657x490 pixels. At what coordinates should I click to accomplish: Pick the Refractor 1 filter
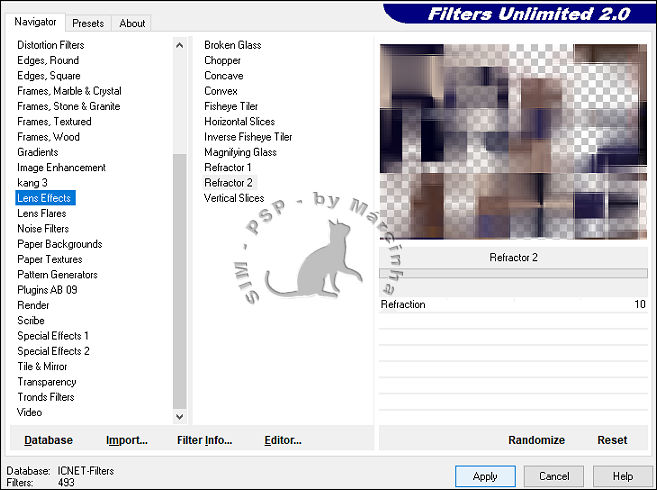[x=228, y=167]
